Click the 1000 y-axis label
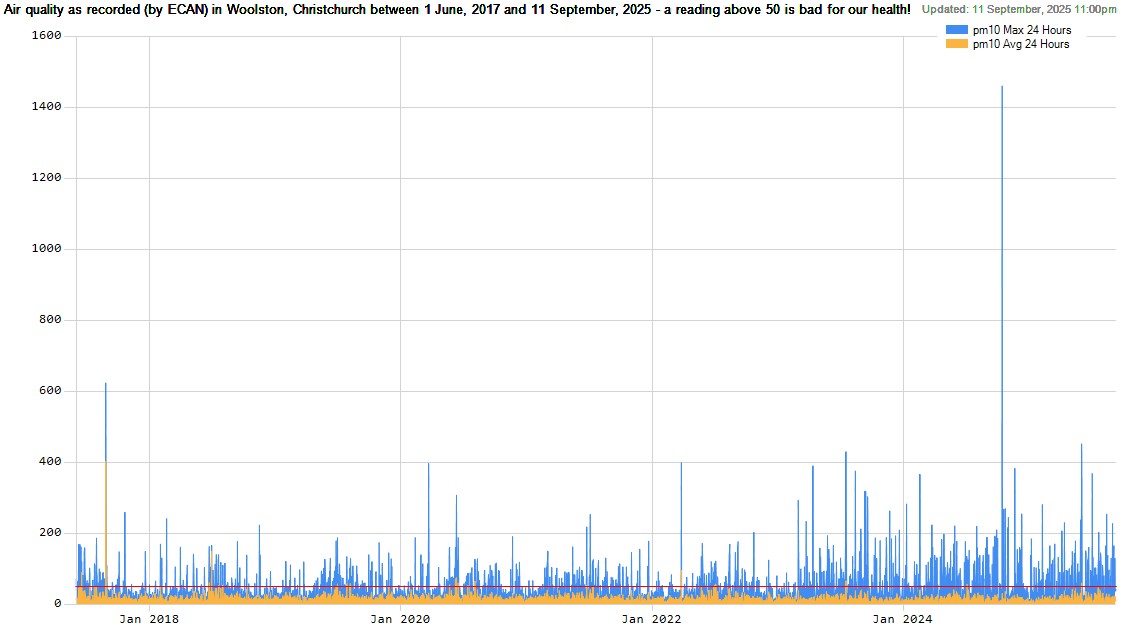This screenshot has width=1122, height=638. [x=47, y=249]
